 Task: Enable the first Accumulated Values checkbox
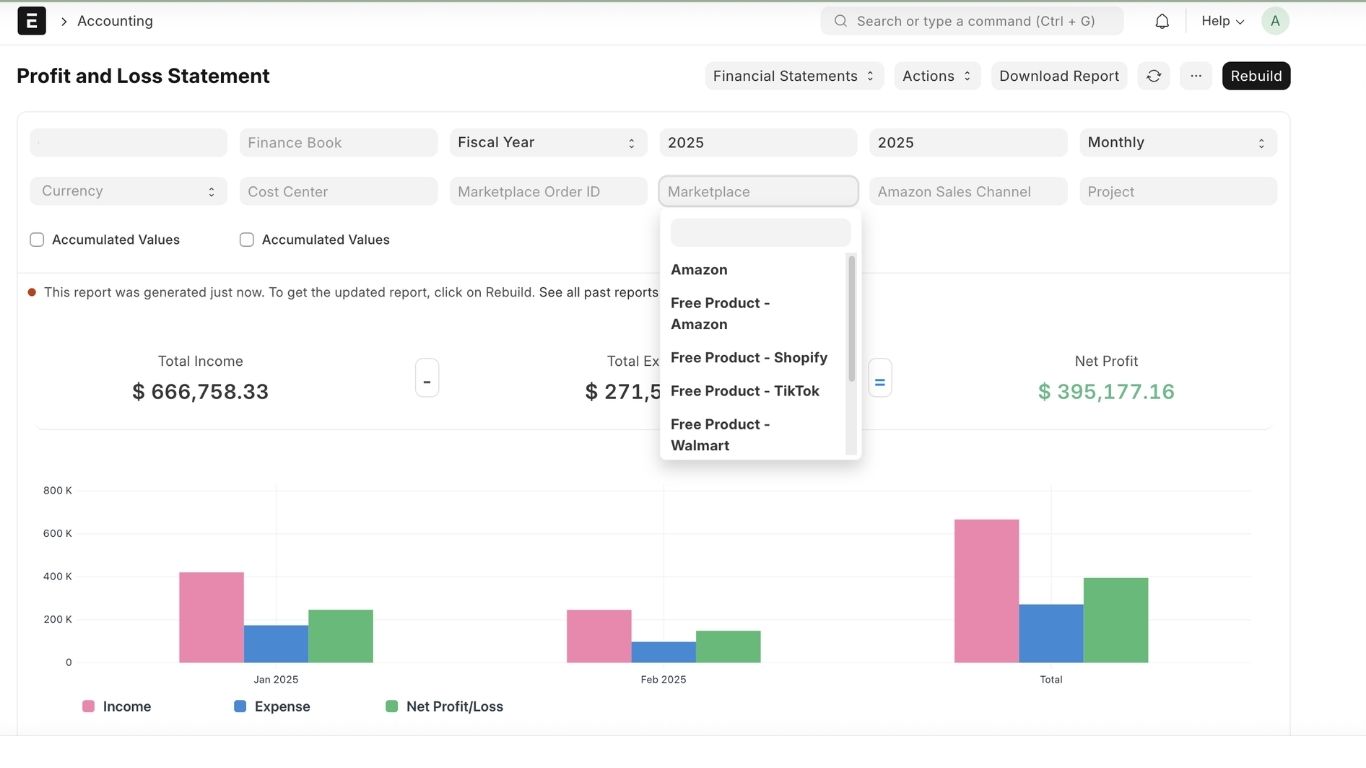pyautogui.click(x=37, y=239)
